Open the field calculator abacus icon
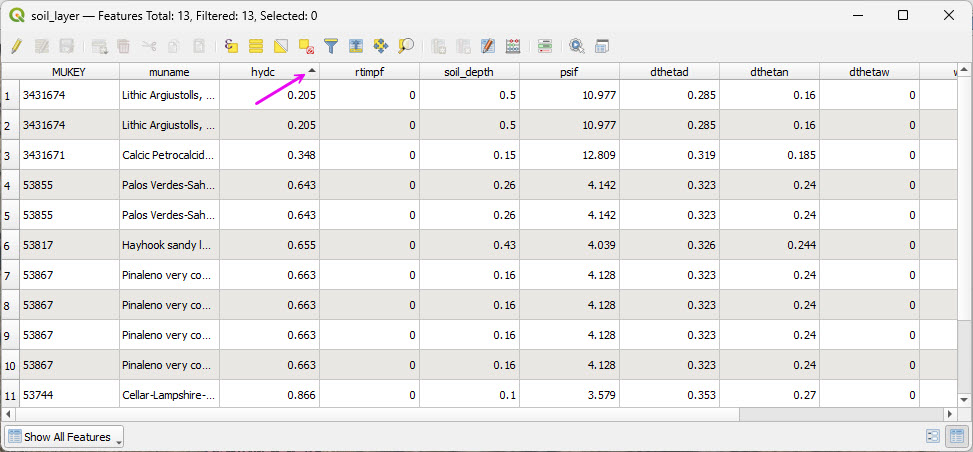Viewport: 973px width, 452px height. click(513, 46)
